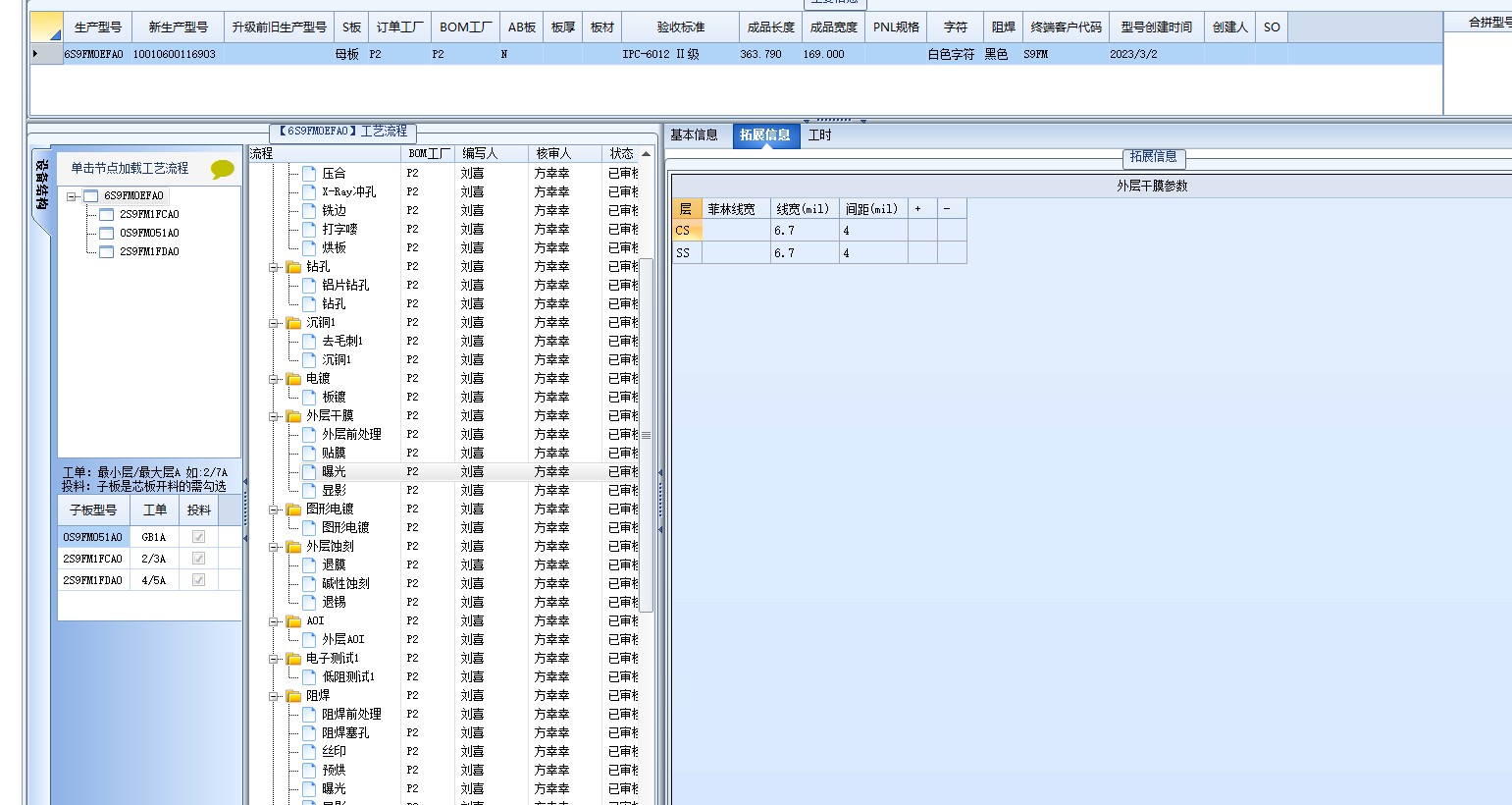This screenshot has width=1512, height=805.
Task: Open the 工时 tab
Action: coord(820,135)
